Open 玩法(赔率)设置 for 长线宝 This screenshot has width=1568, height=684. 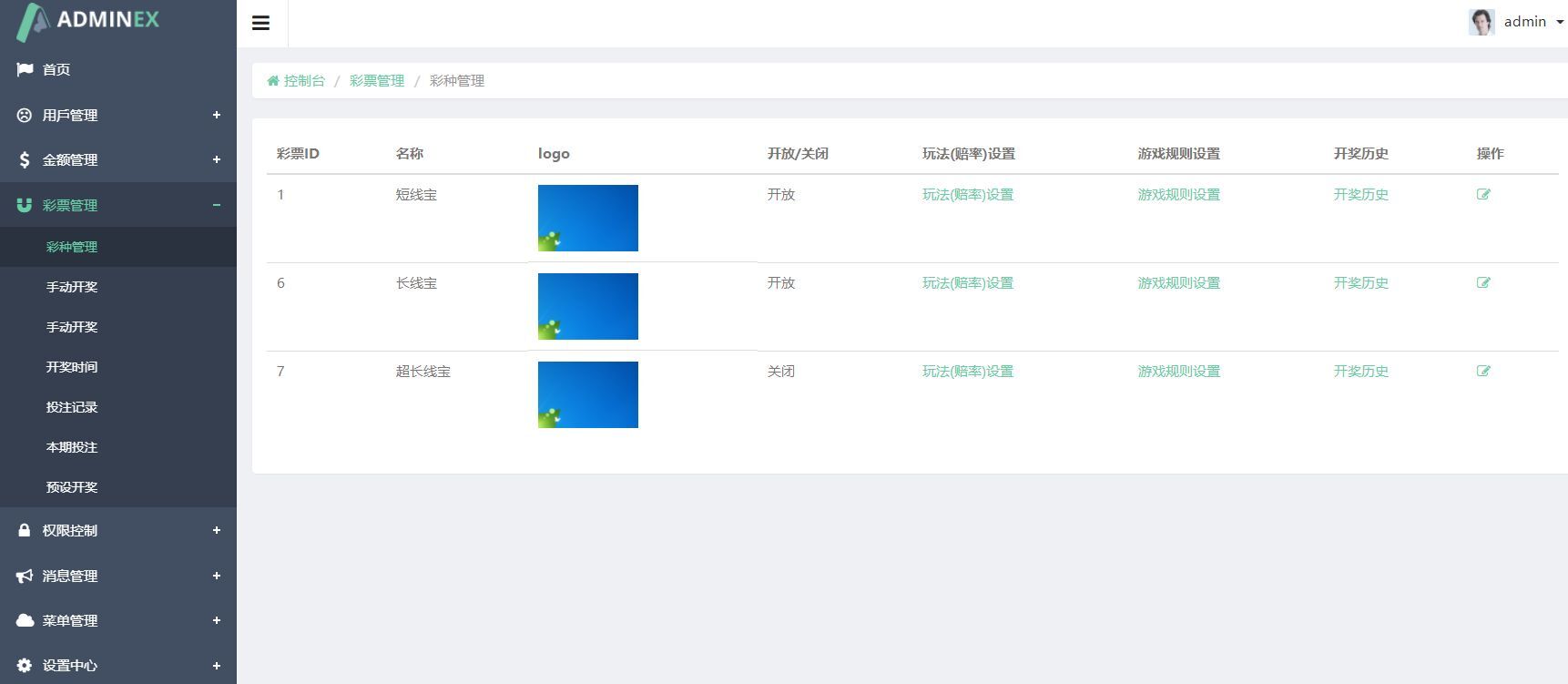[x=968, y=282]
